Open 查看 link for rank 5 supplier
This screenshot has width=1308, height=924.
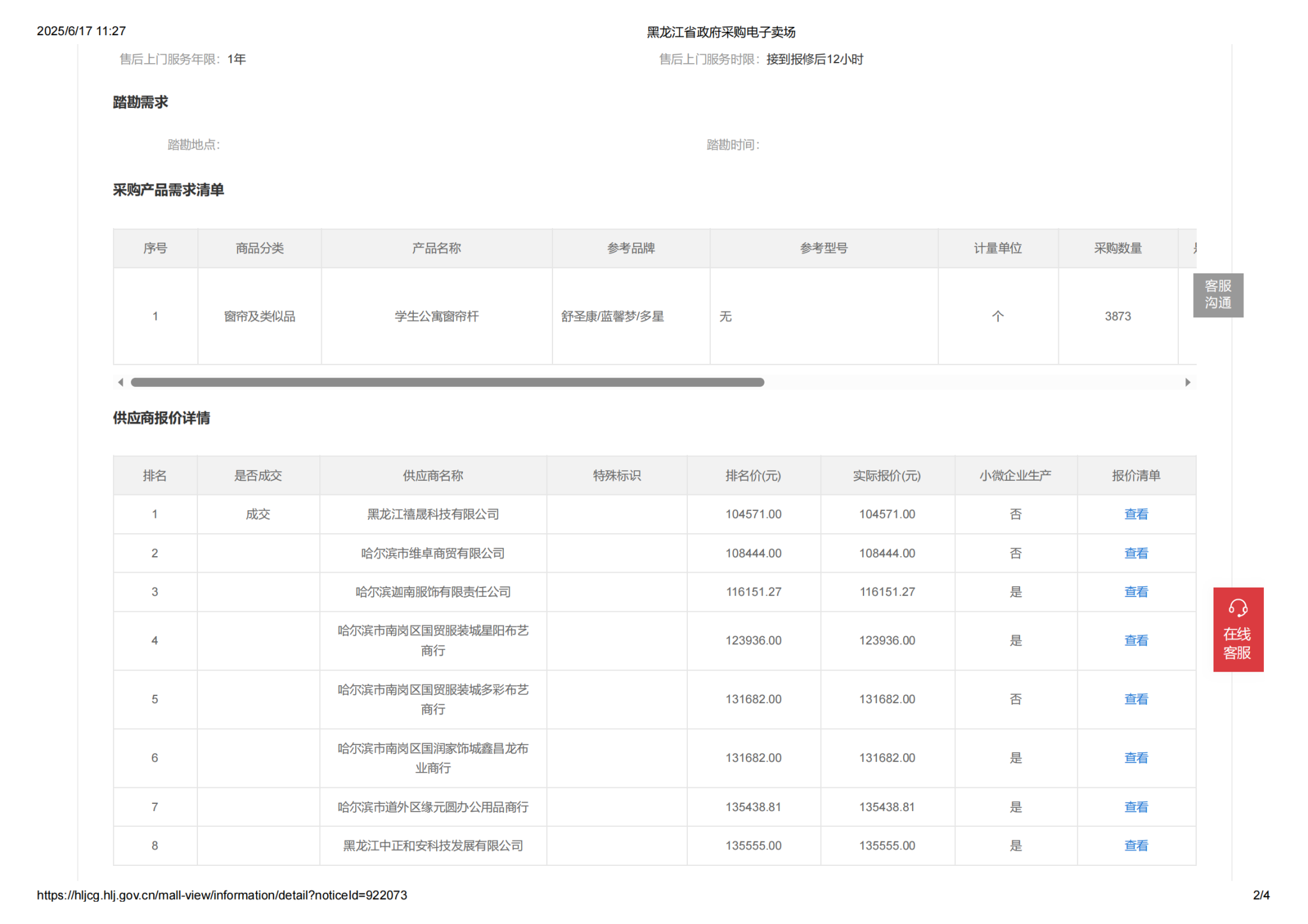[1136, 699]
